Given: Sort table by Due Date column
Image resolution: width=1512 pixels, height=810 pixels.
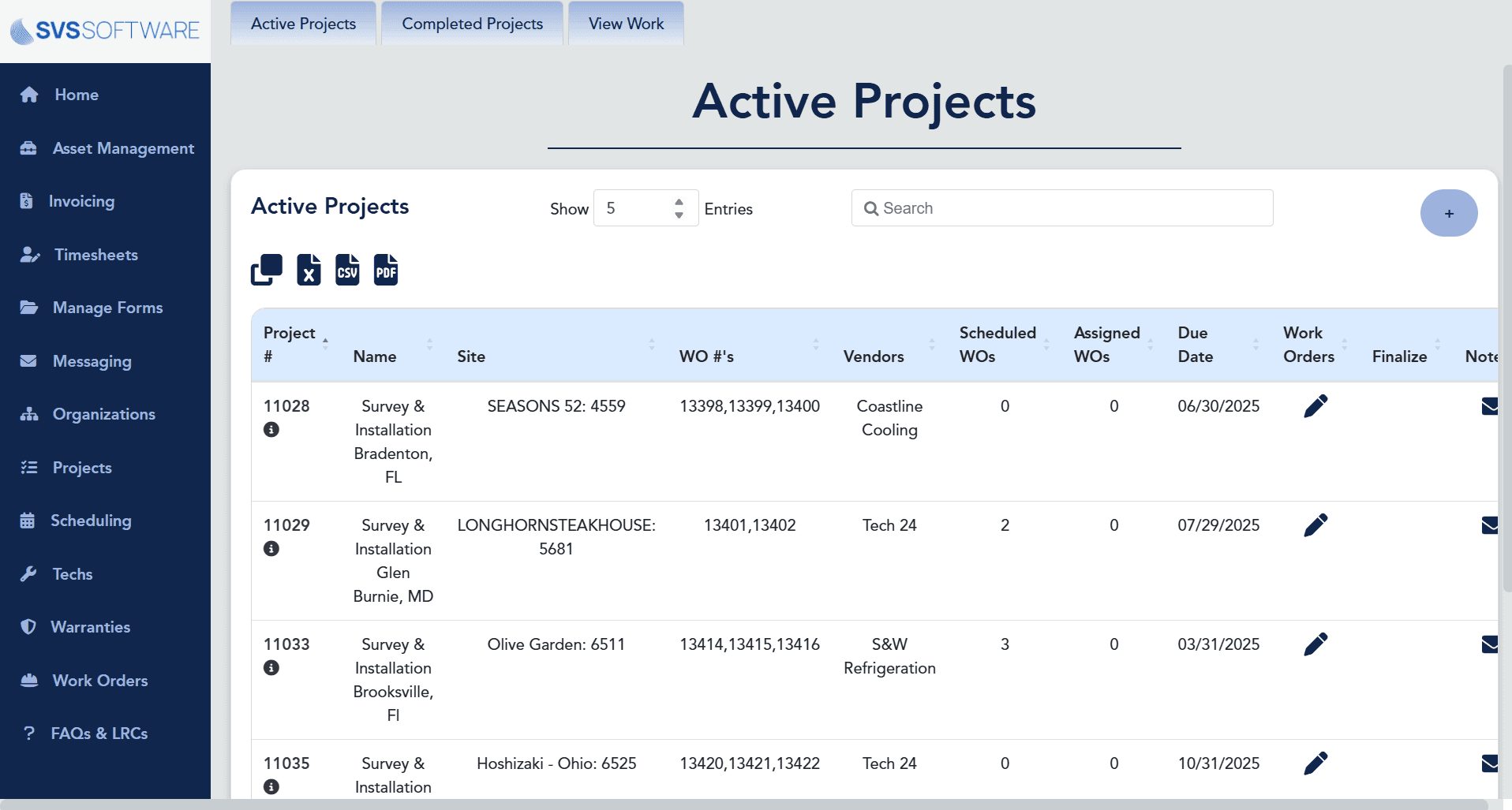Looking at the screenshot, I should click(x=1218, y=345).
